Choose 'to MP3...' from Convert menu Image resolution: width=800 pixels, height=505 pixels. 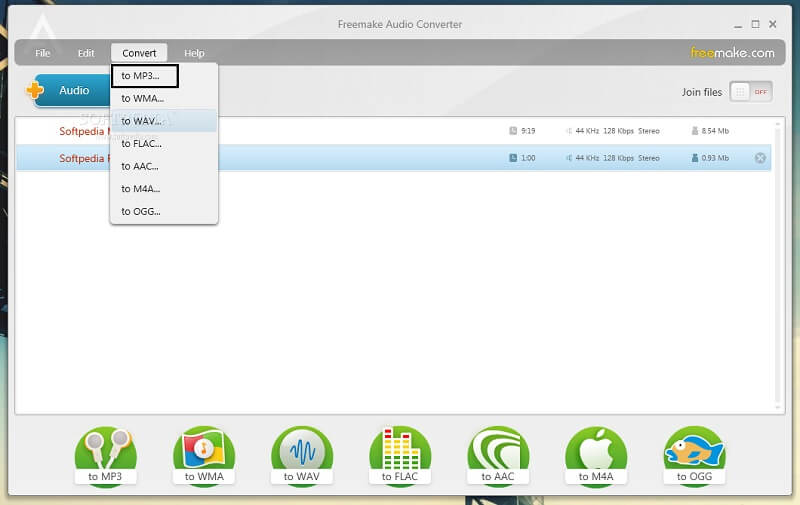point(163,76)
